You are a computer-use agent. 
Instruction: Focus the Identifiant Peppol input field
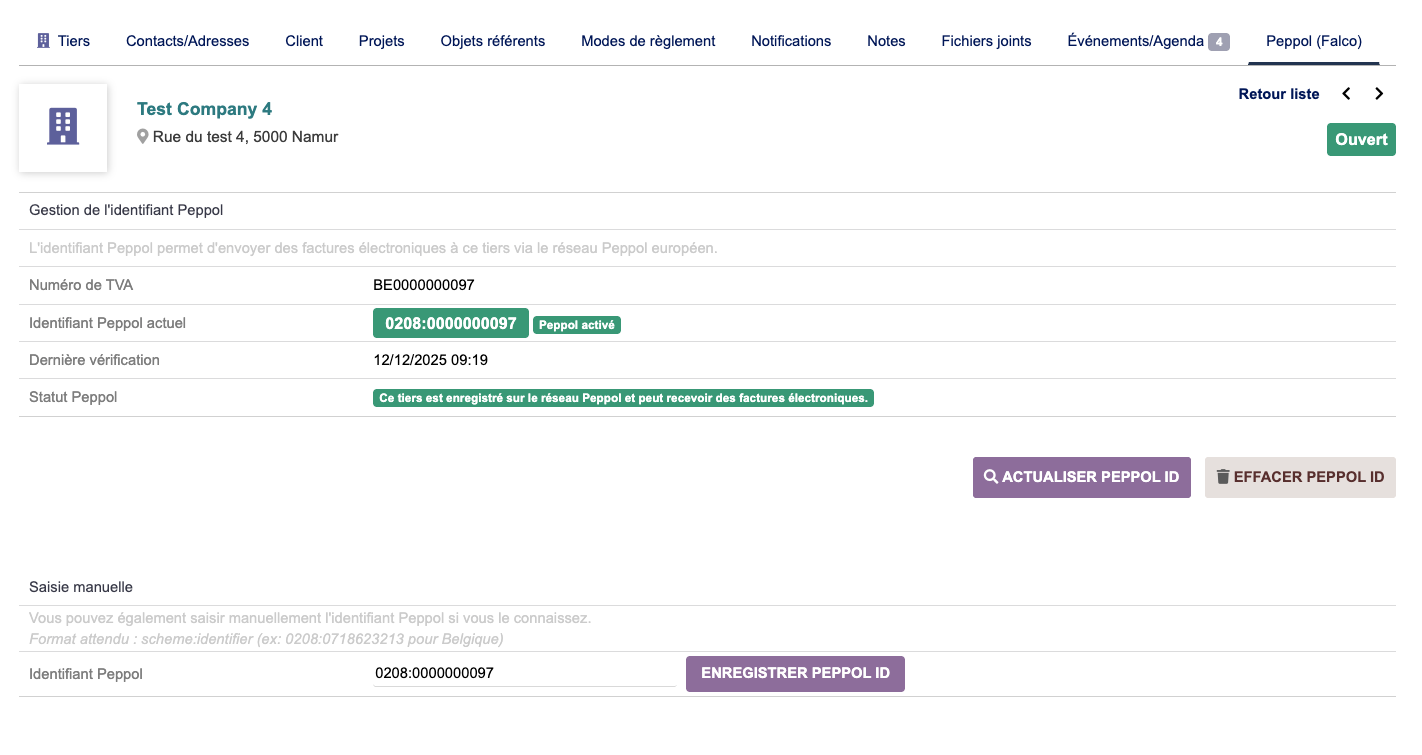[523, 673]
